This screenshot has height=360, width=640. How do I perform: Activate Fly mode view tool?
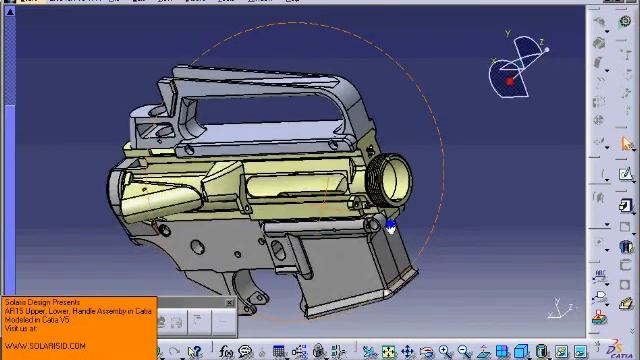point(369,351)
